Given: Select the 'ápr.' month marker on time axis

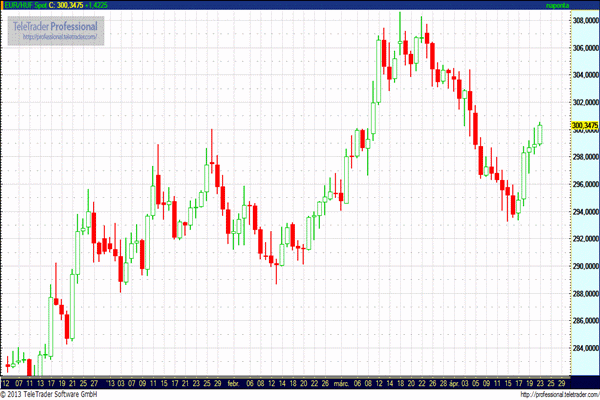Looking at the screenshot, I should pyautogui.click(x=451, y=382).
